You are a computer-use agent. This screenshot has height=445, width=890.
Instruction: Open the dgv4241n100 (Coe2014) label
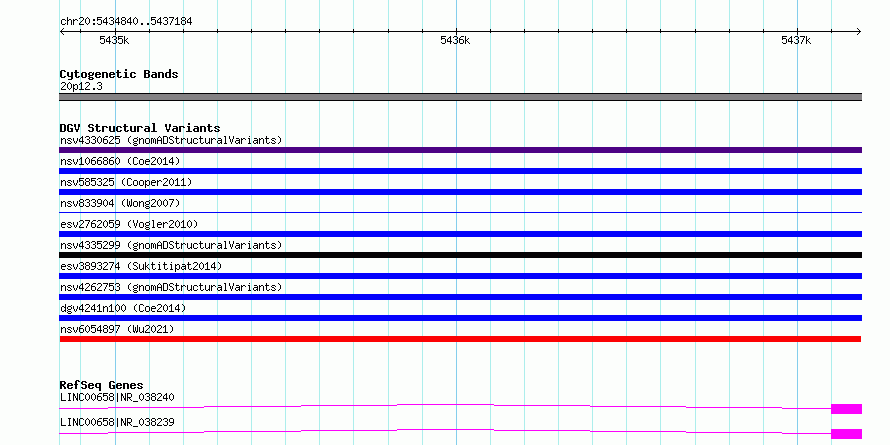pos(123,308)
